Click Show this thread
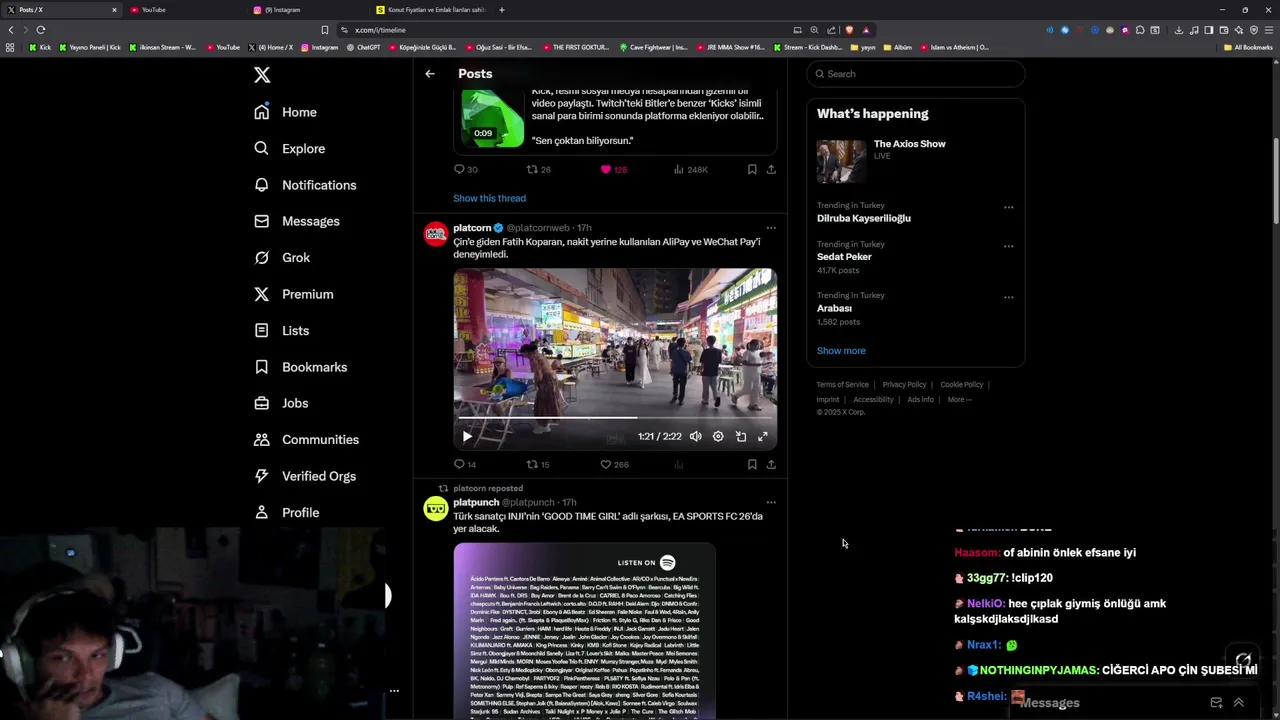 click(489, 198)
